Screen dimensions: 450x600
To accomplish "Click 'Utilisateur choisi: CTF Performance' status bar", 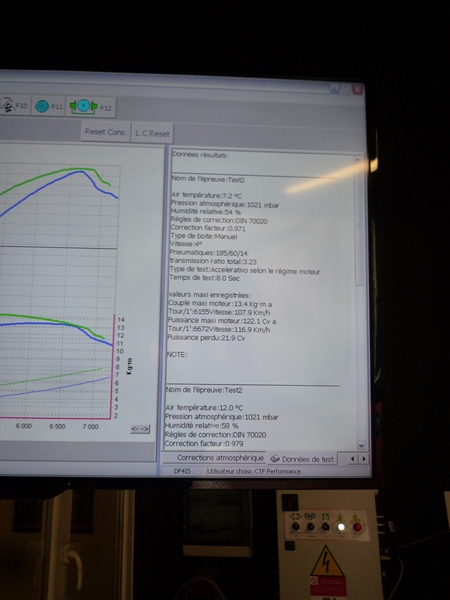I will (254, 471).
